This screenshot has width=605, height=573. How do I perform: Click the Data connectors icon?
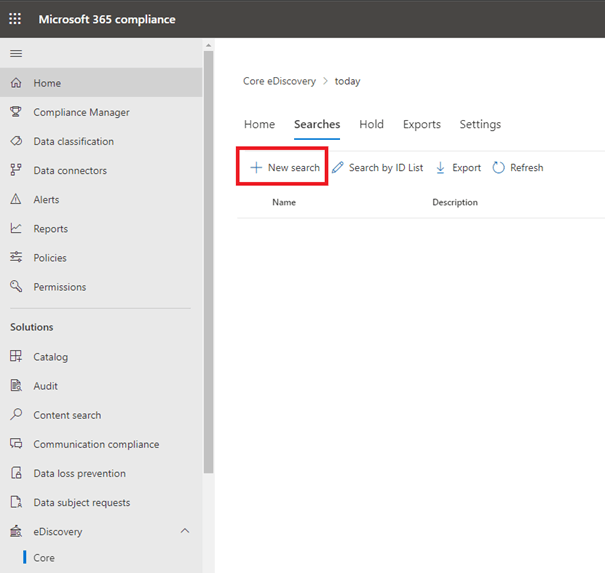click(16, 170)
